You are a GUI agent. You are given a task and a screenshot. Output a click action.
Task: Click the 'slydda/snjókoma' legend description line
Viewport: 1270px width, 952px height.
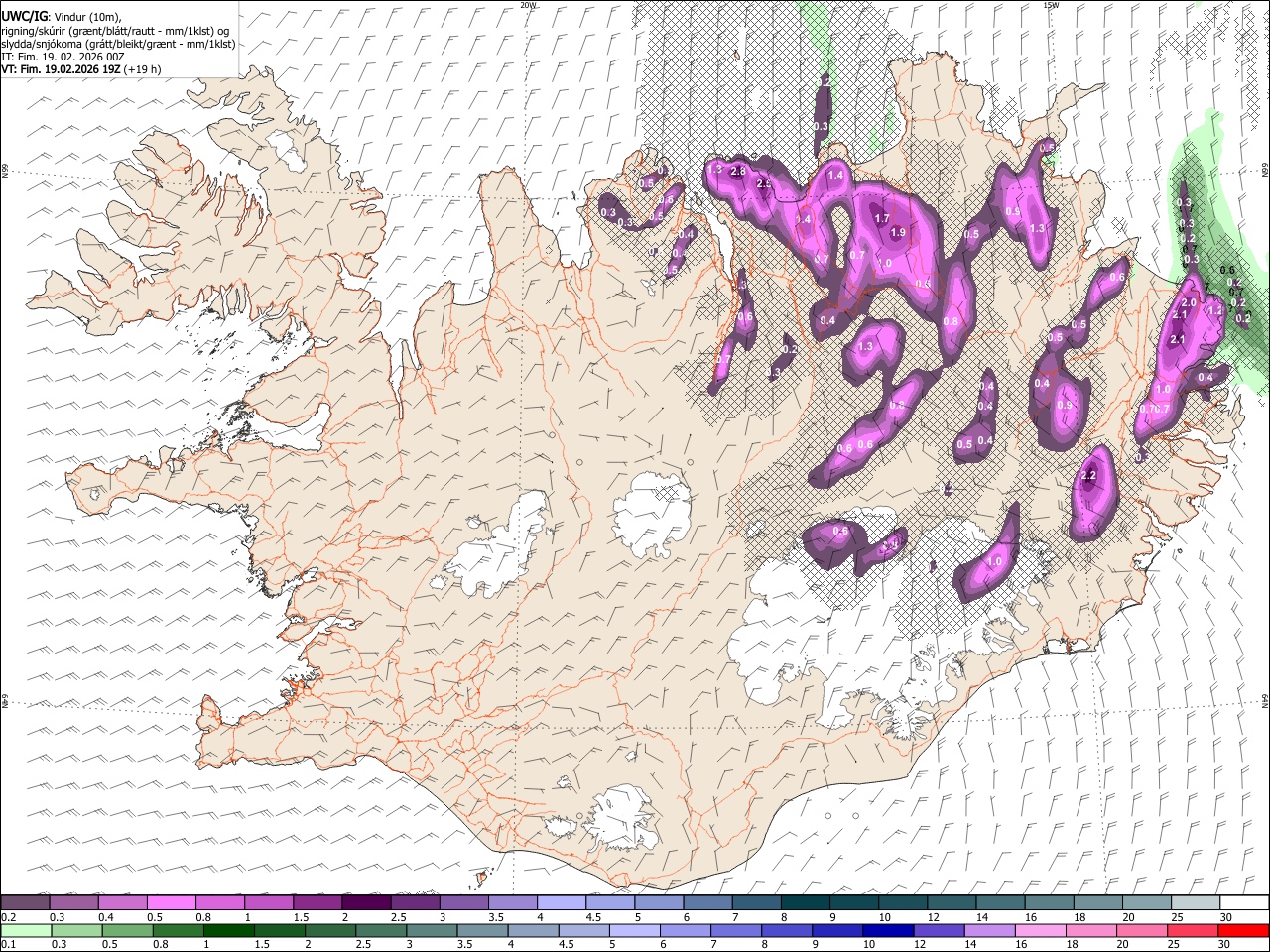(x=118, y=44)
